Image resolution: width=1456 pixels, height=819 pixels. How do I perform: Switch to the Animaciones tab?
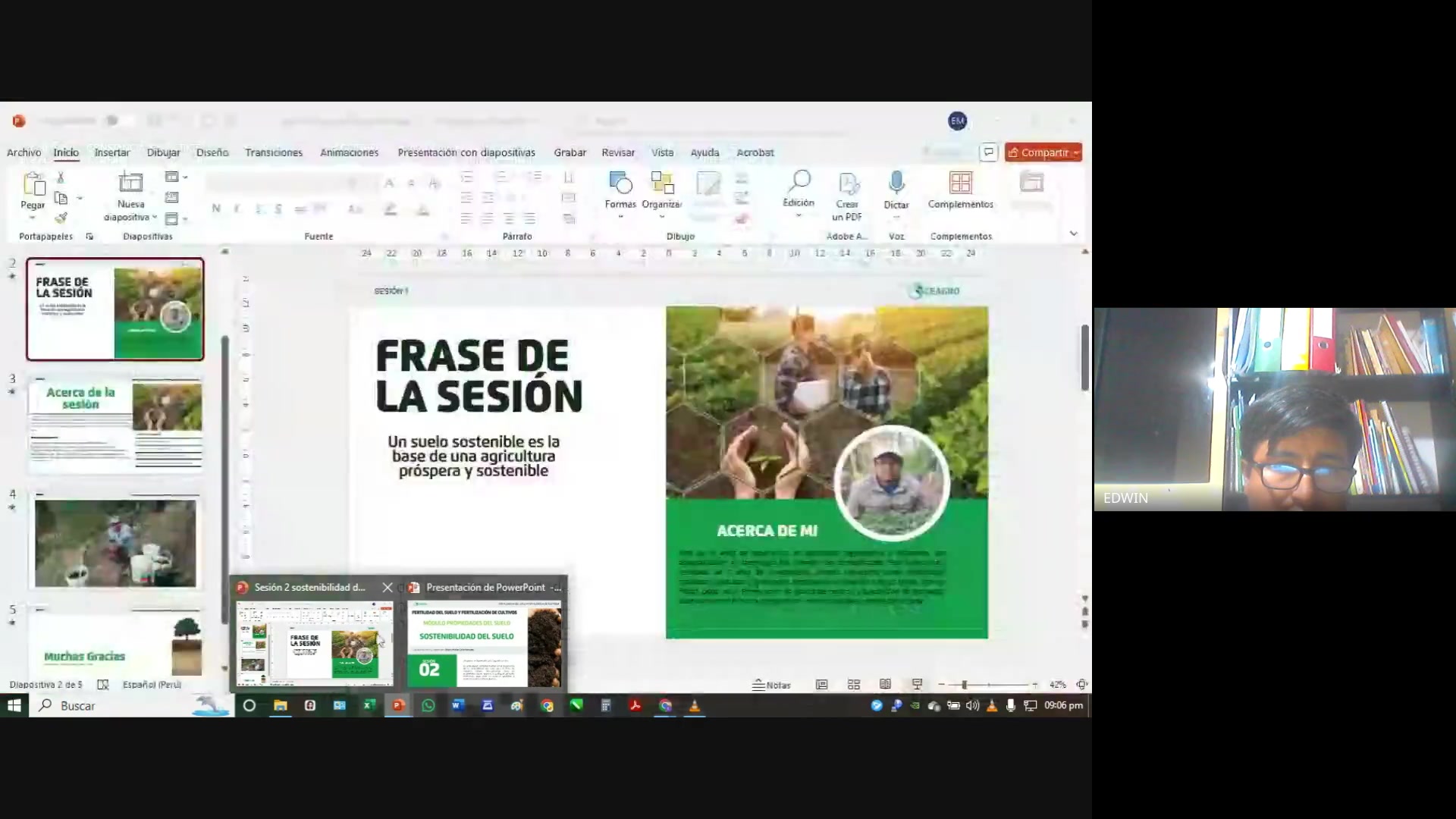click(x=349, y=152)
